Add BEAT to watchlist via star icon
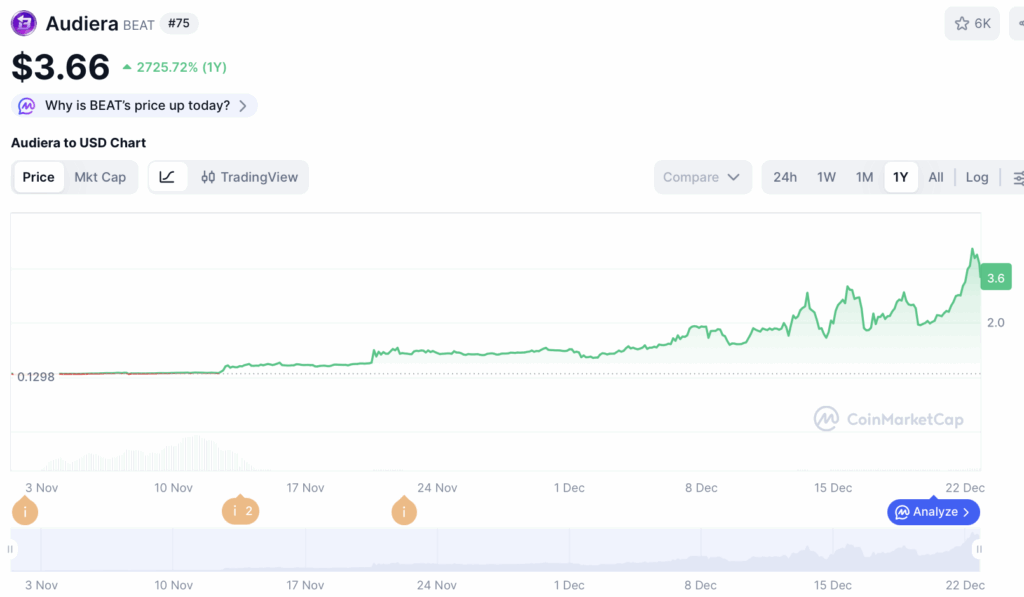 tap(961, 24)
